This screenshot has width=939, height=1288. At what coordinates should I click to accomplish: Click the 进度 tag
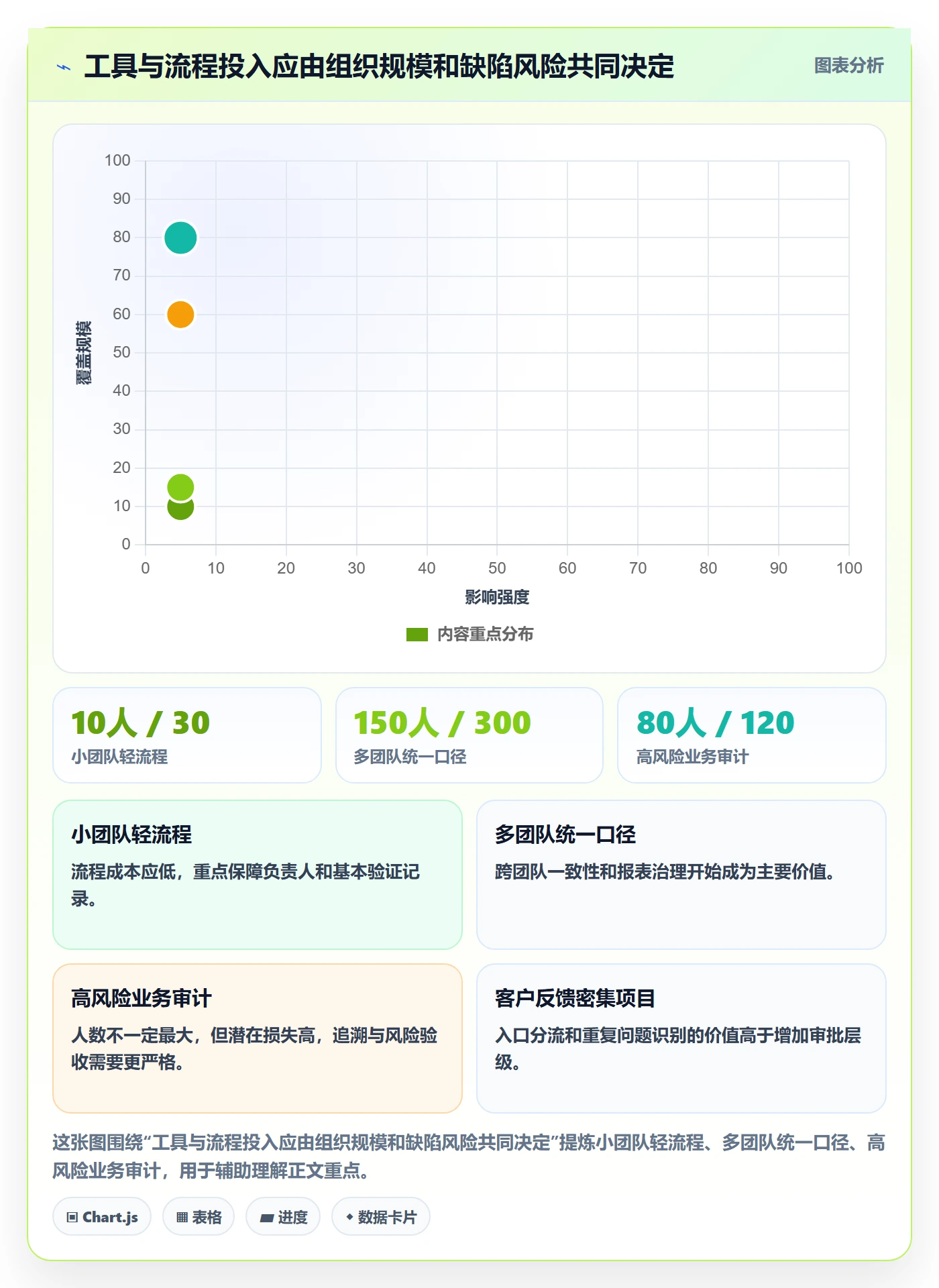pos(283,1217)
